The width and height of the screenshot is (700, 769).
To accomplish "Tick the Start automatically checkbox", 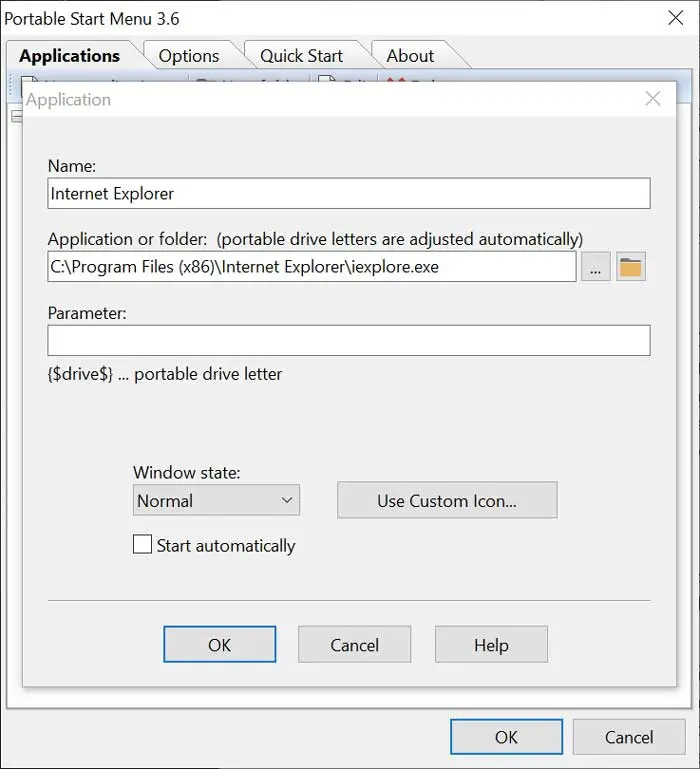I will 142,544.
